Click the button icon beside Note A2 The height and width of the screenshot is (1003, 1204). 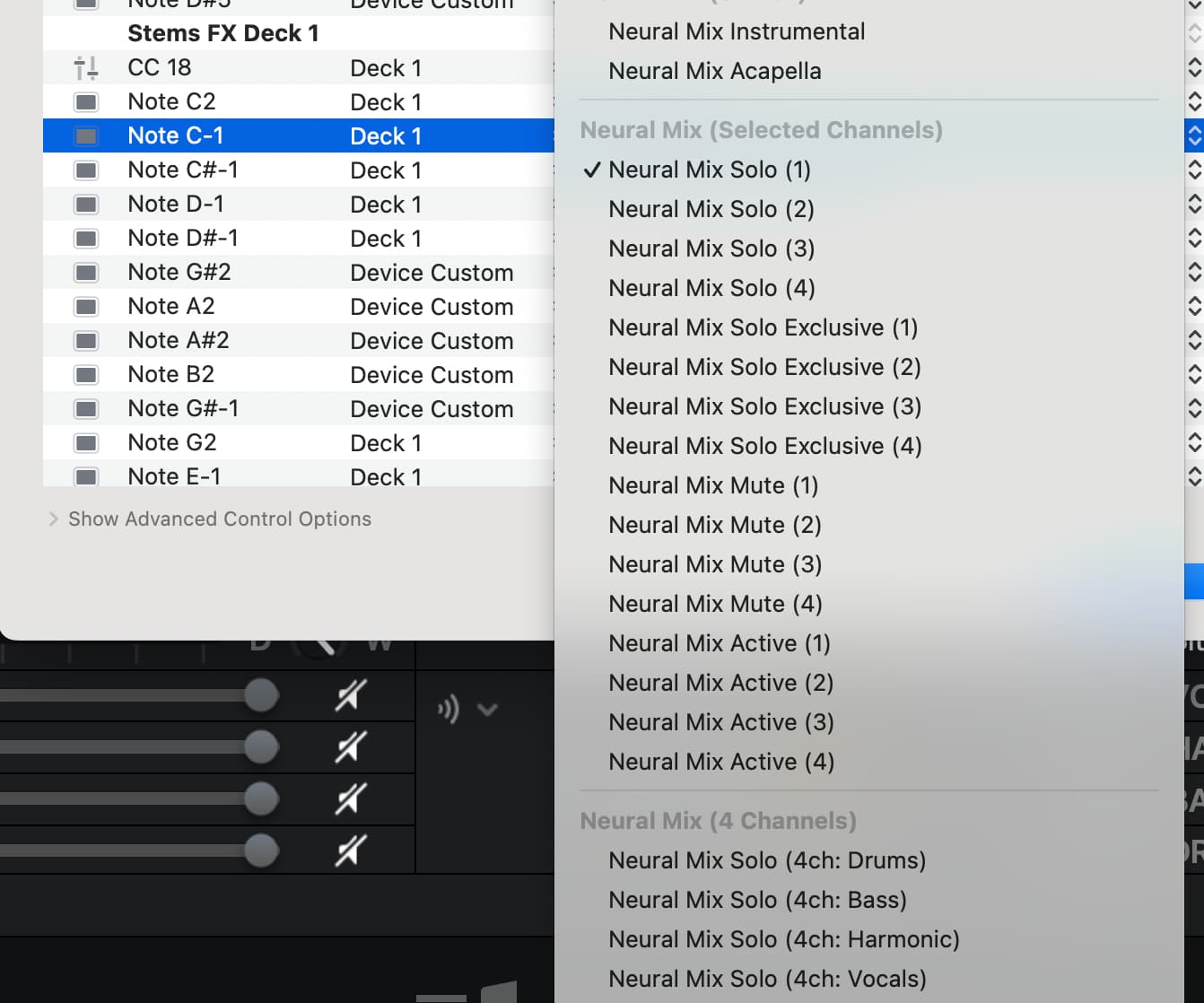tap(86, 306)
